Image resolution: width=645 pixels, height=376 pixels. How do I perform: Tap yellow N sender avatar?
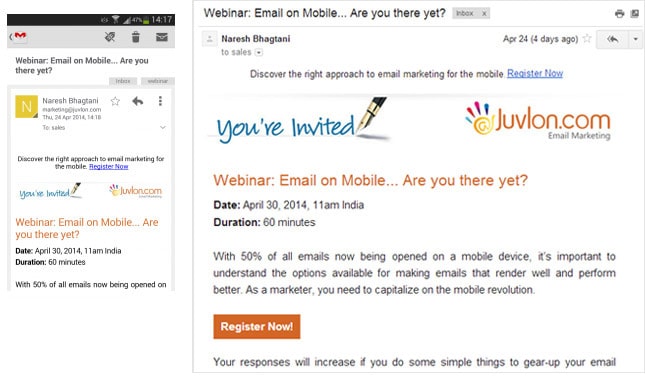[26, 107]
